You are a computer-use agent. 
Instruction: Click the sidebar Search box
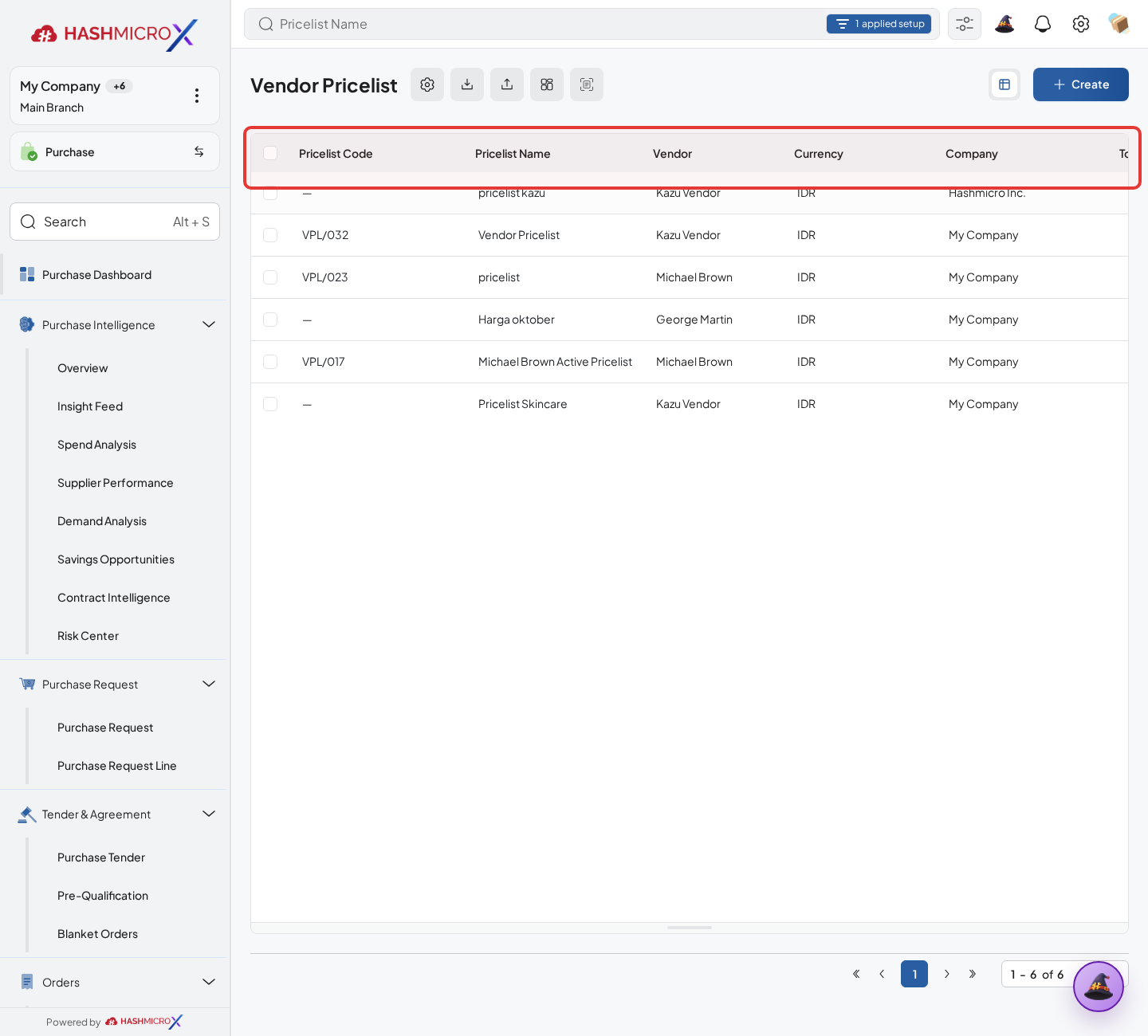point(115,222)
